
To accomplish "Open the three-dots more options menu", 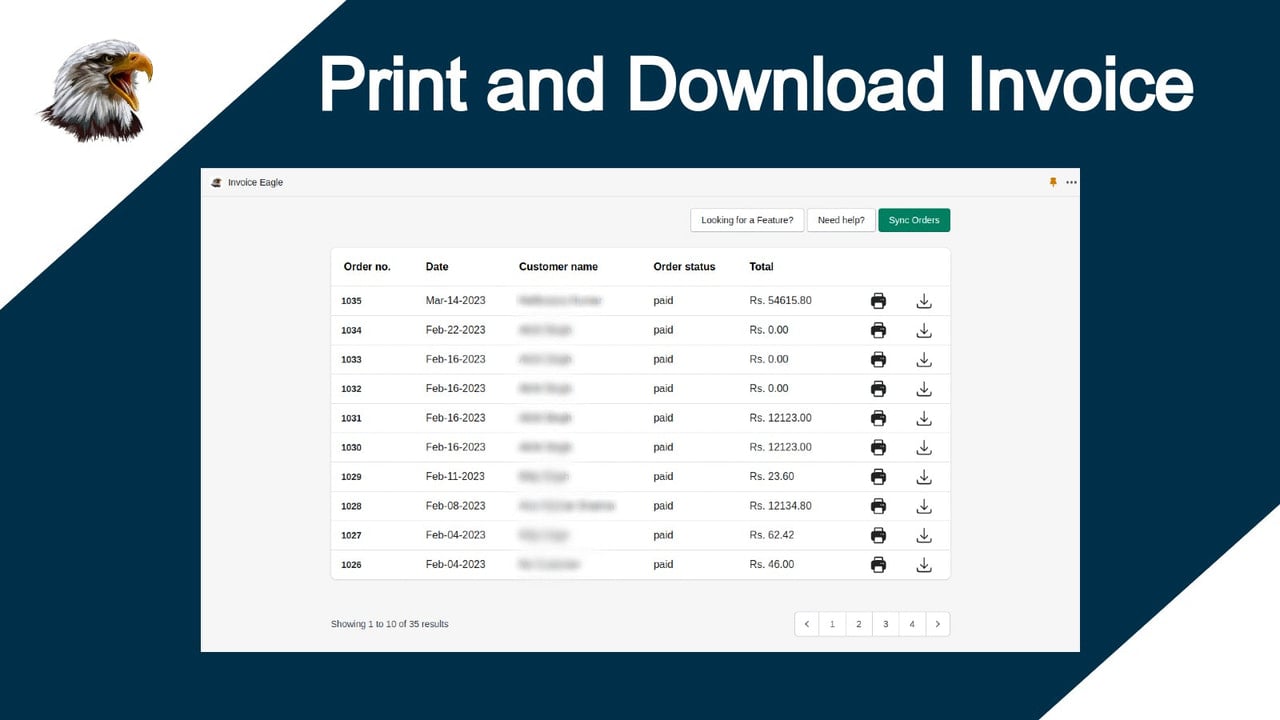I will pyautogui.click(x=1071, y=183).
